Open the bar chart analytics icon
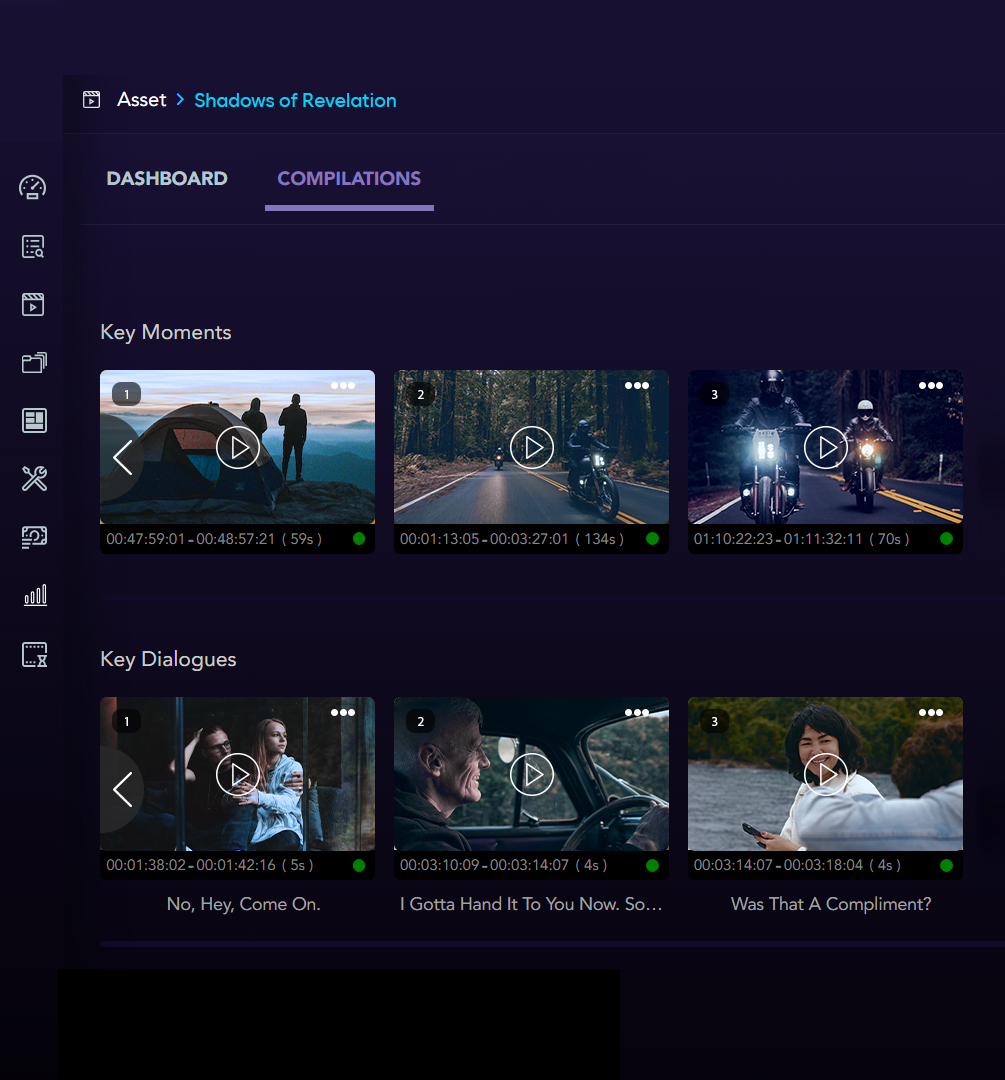Viewport: 1005px width, 1080px height. click(35, 595)
